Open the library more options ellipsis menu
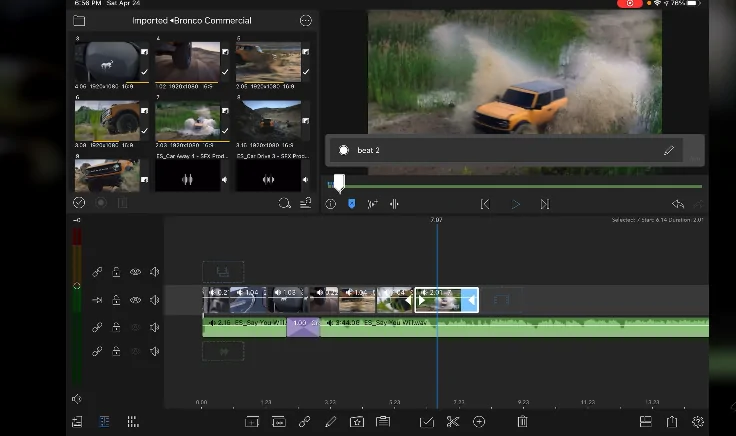 [x=305, y=21]
